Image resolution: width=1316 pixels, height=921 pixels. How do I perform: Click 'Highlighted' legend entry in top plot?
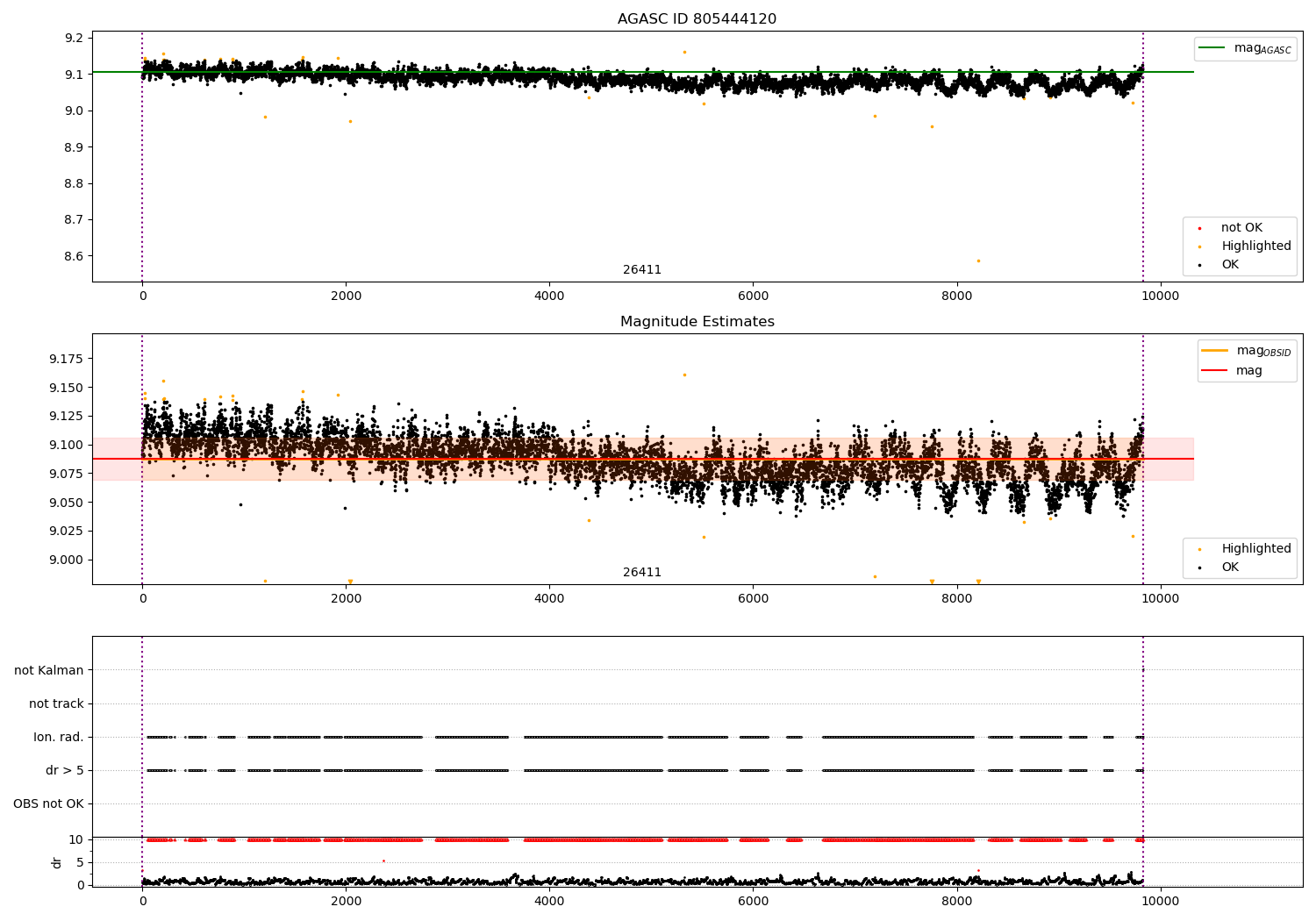coord(1256,246)
